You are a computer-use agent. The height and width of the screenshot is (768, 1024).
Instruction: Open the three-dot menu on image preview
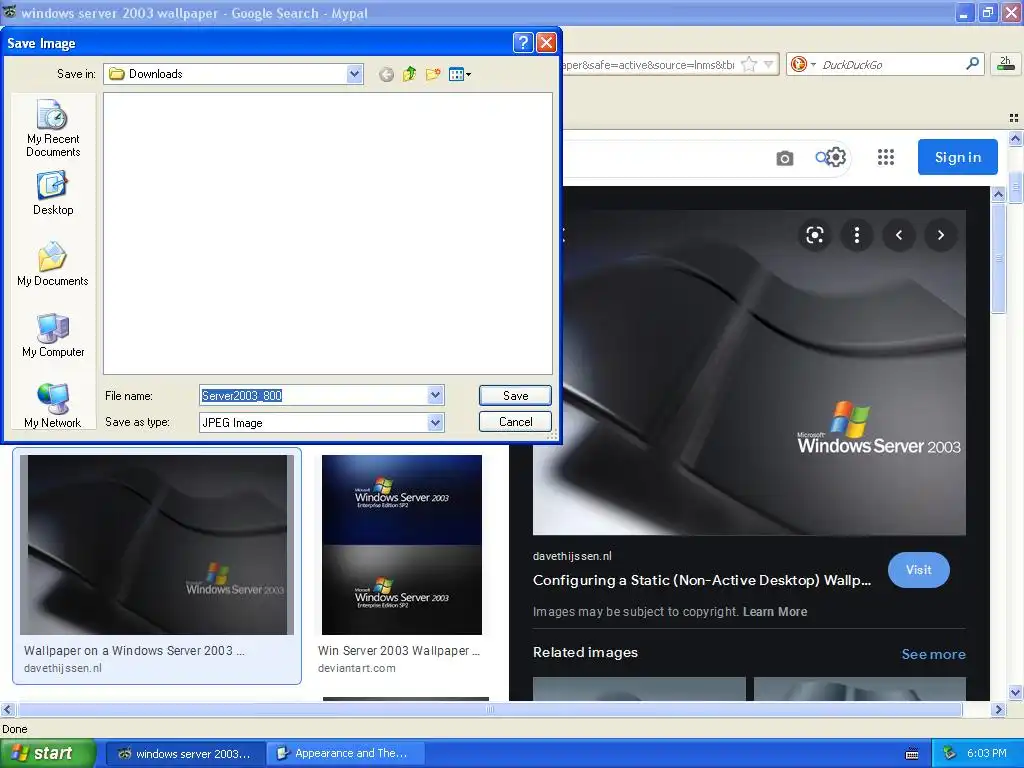(857, 235)
